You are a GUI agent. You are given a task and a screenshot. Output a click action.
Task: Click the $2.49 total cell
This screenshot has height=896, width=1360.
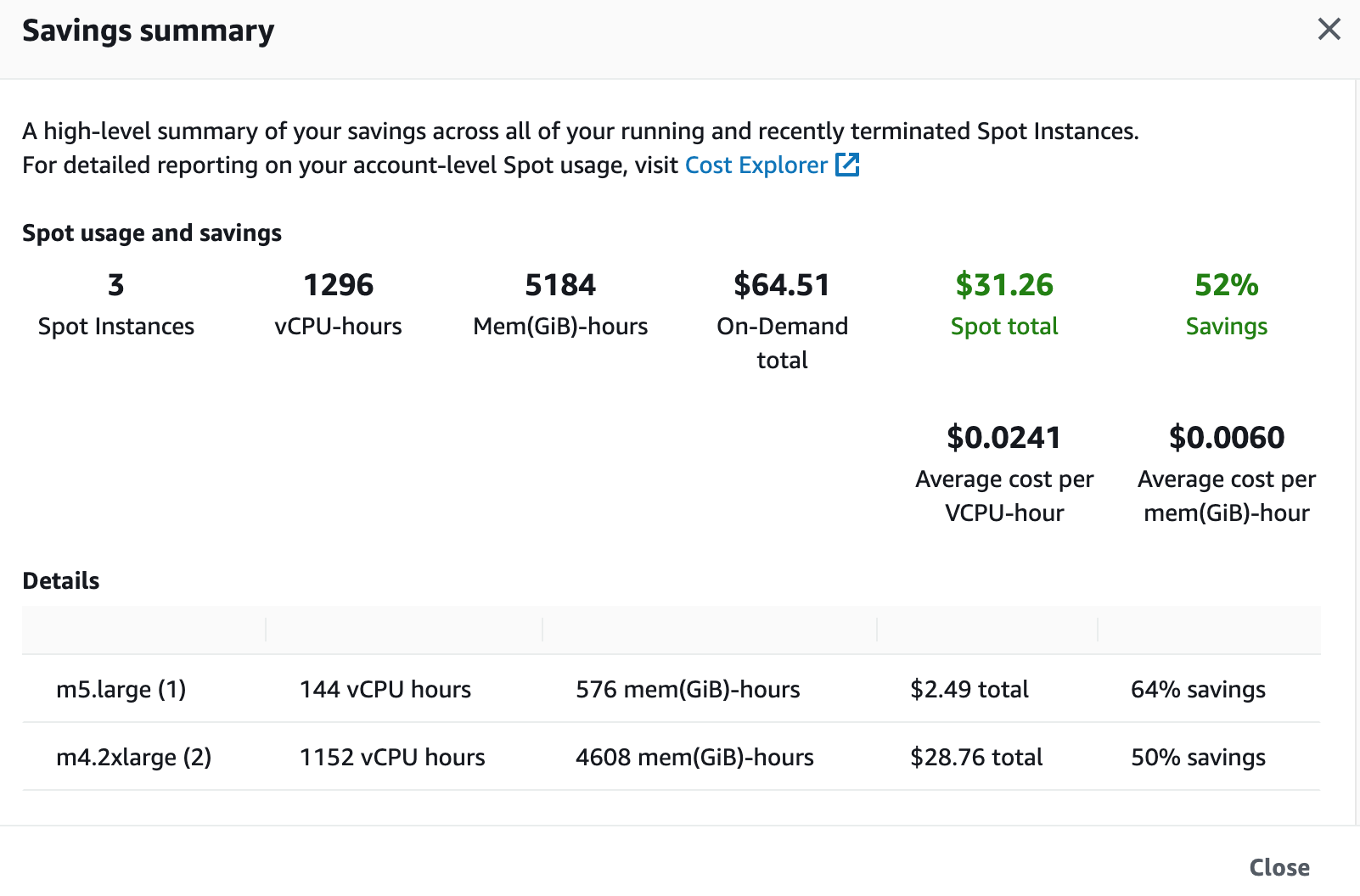click(969, 689)
